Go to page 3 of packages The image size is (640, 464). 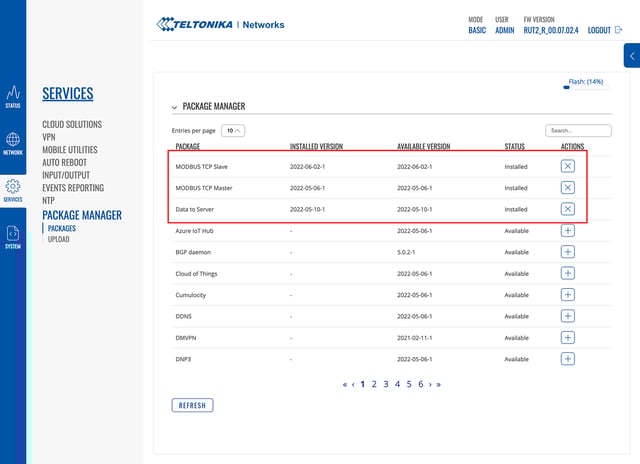point(386,384)
